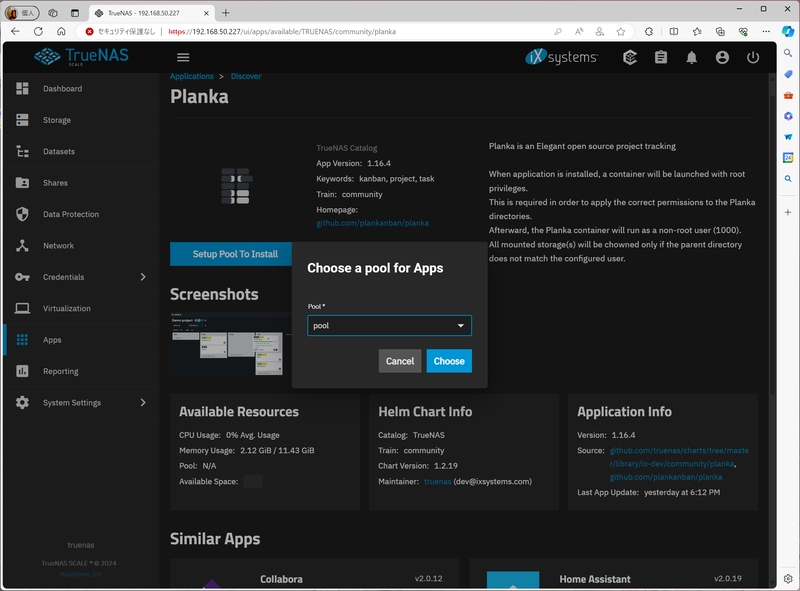Open the Edge sidebar search icon
Screen dimensions: 800x591
click(788, 53)
